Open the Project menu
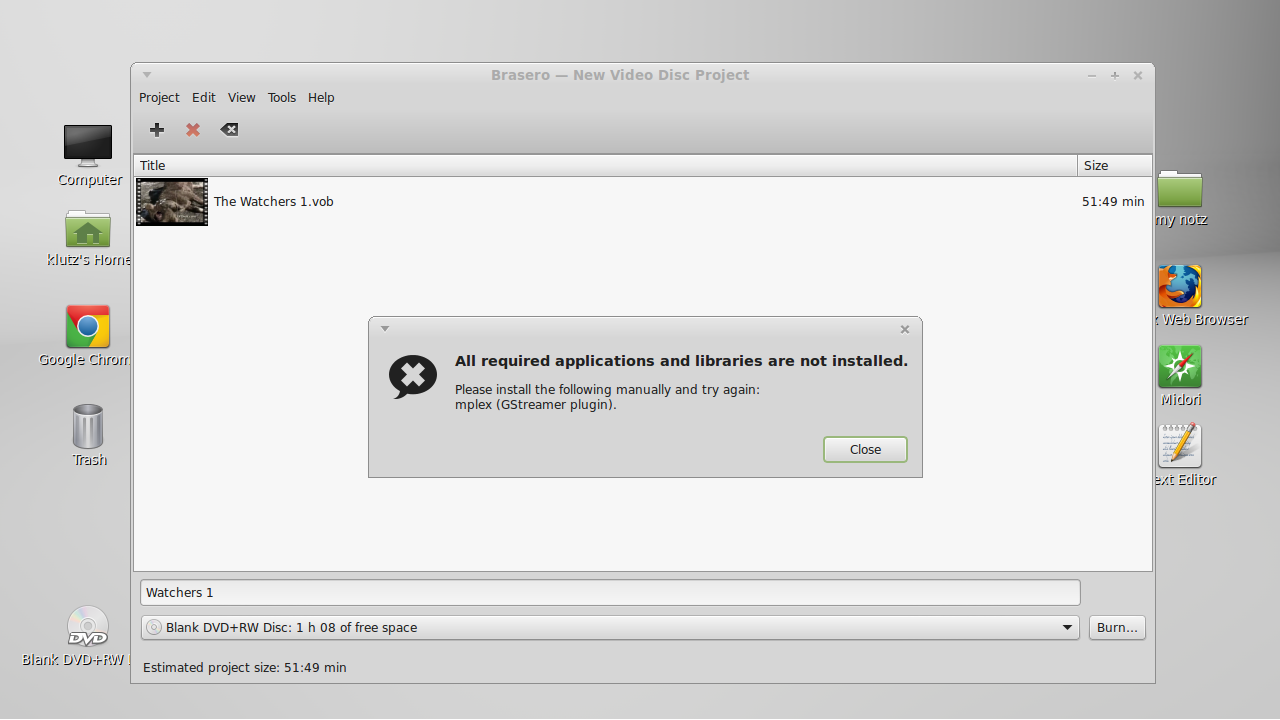This screenshot has width=1280, height=720. (x=159, y=97)
